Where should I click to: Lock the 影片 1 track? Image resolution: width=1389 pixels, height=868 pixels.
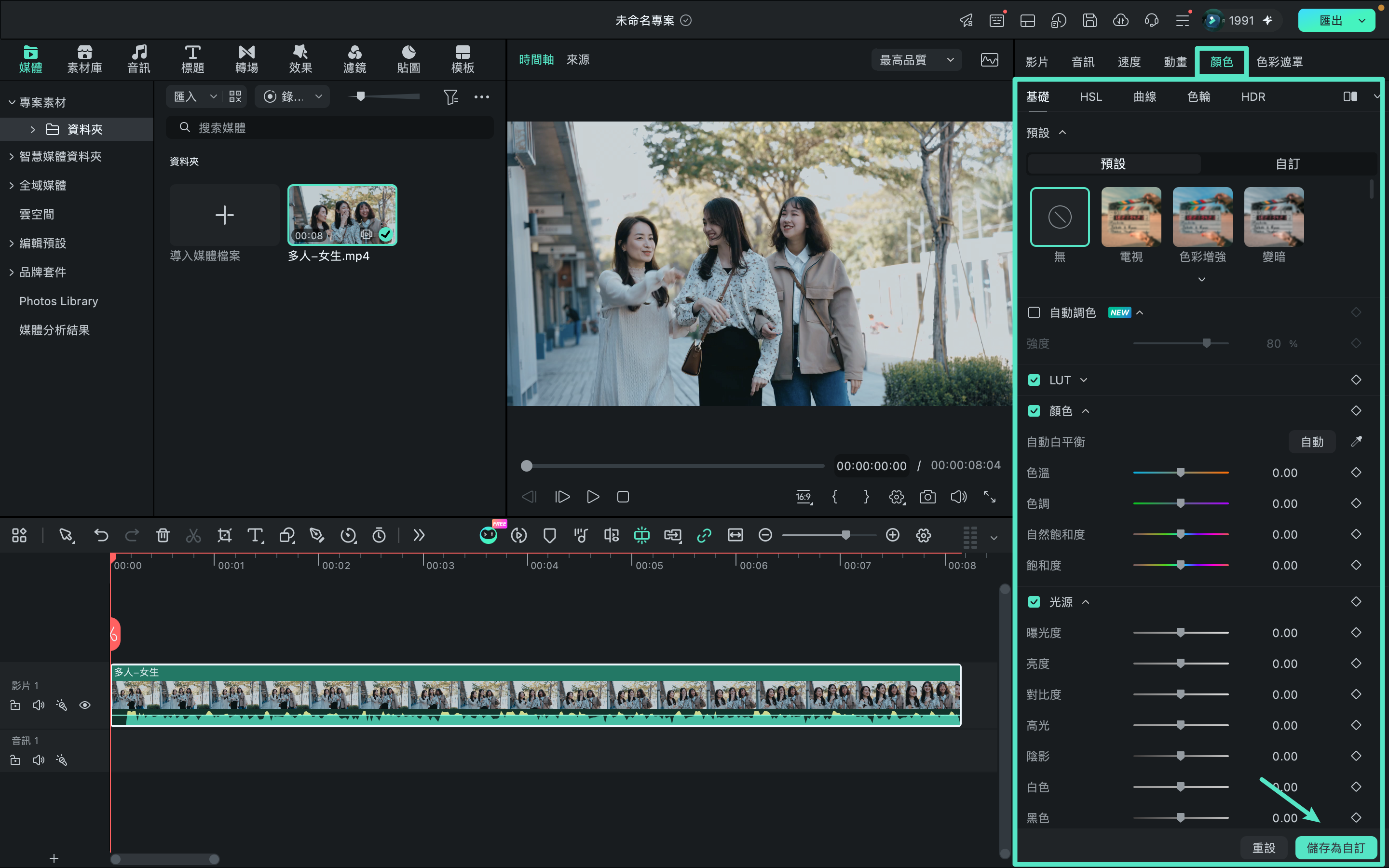[15, 705]
